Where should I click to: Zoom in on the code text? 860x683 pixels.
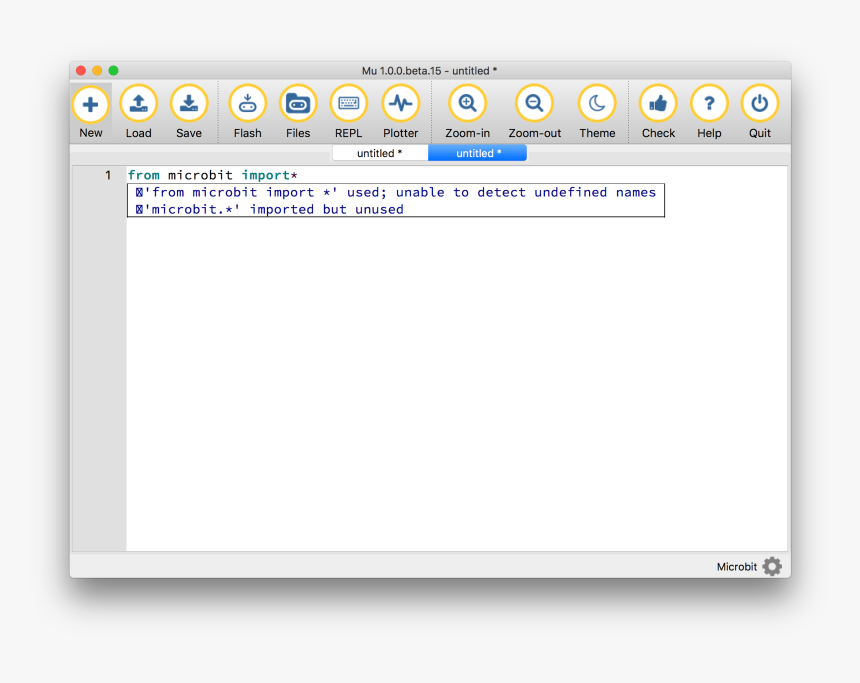pos(467,110)
